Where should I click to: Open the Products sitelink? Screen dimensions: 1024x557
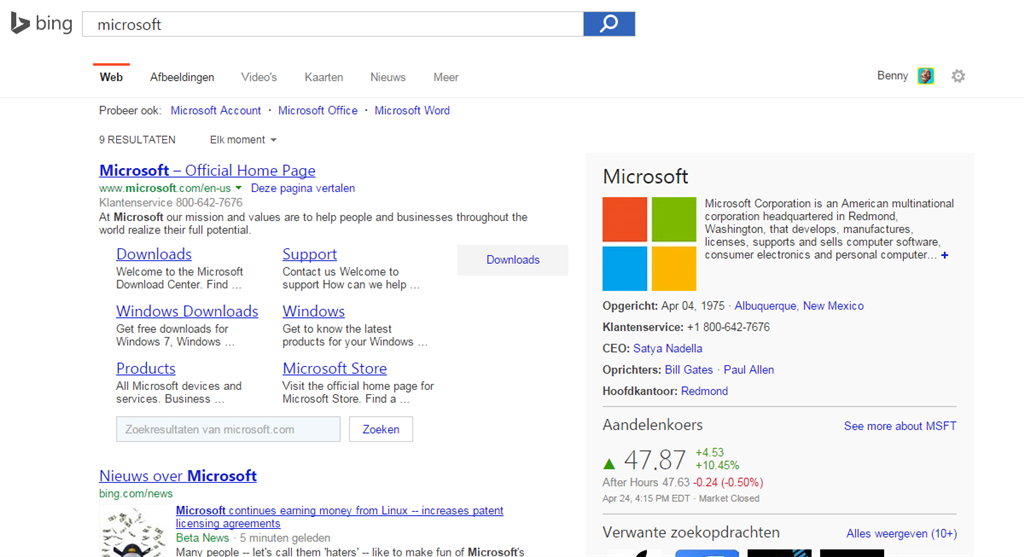146,368
